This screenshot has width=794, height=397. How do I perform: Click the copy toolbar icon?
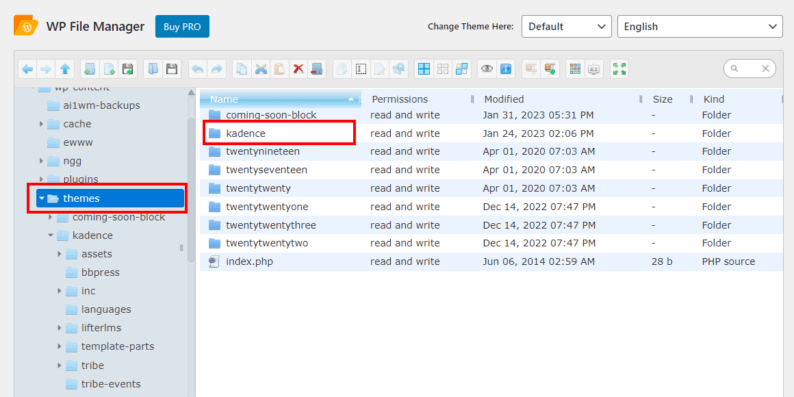[x=242, y=69]
